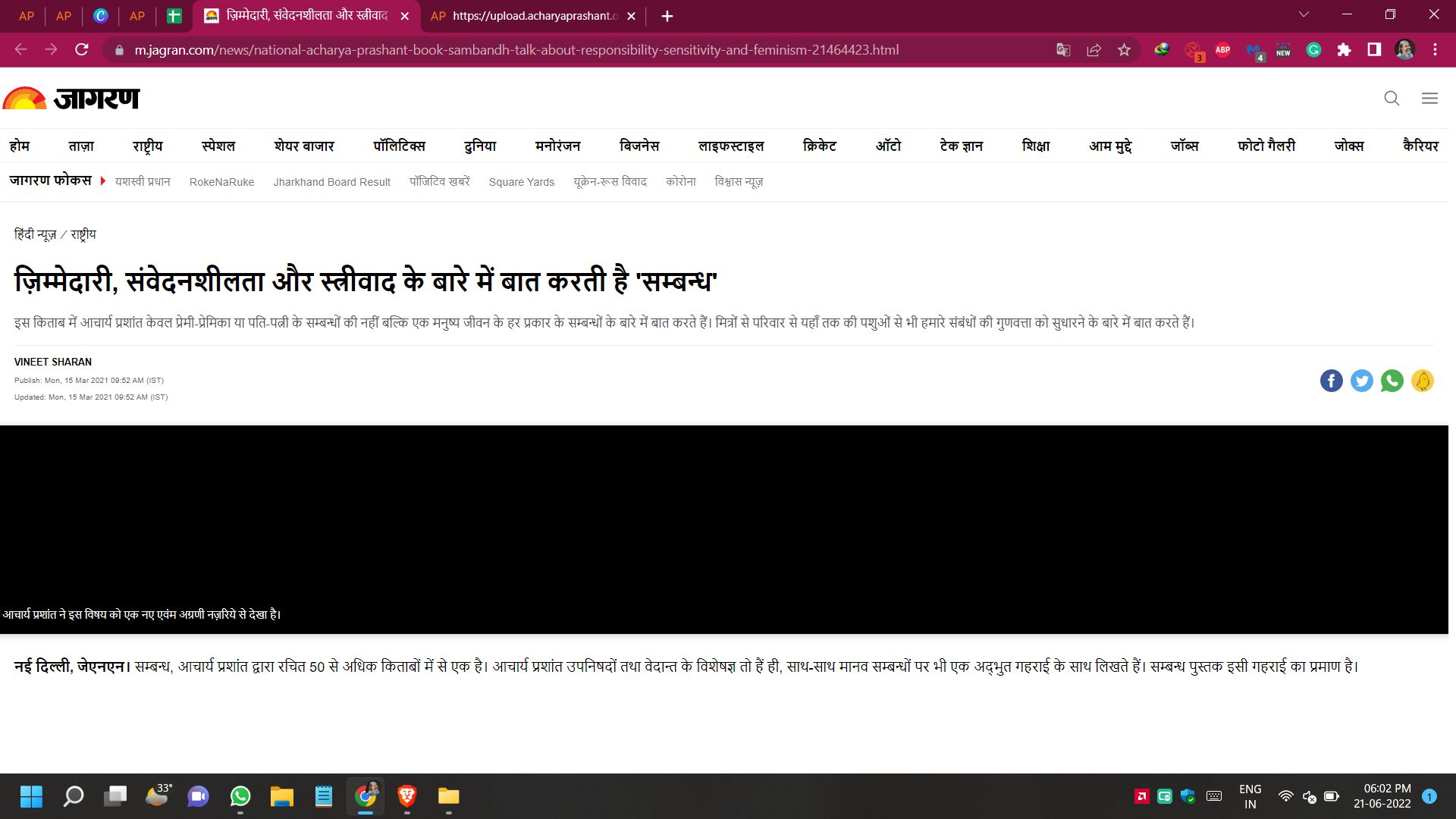Select the बिजनेस navigation item

pyautogui.click(x=639, y=146)
